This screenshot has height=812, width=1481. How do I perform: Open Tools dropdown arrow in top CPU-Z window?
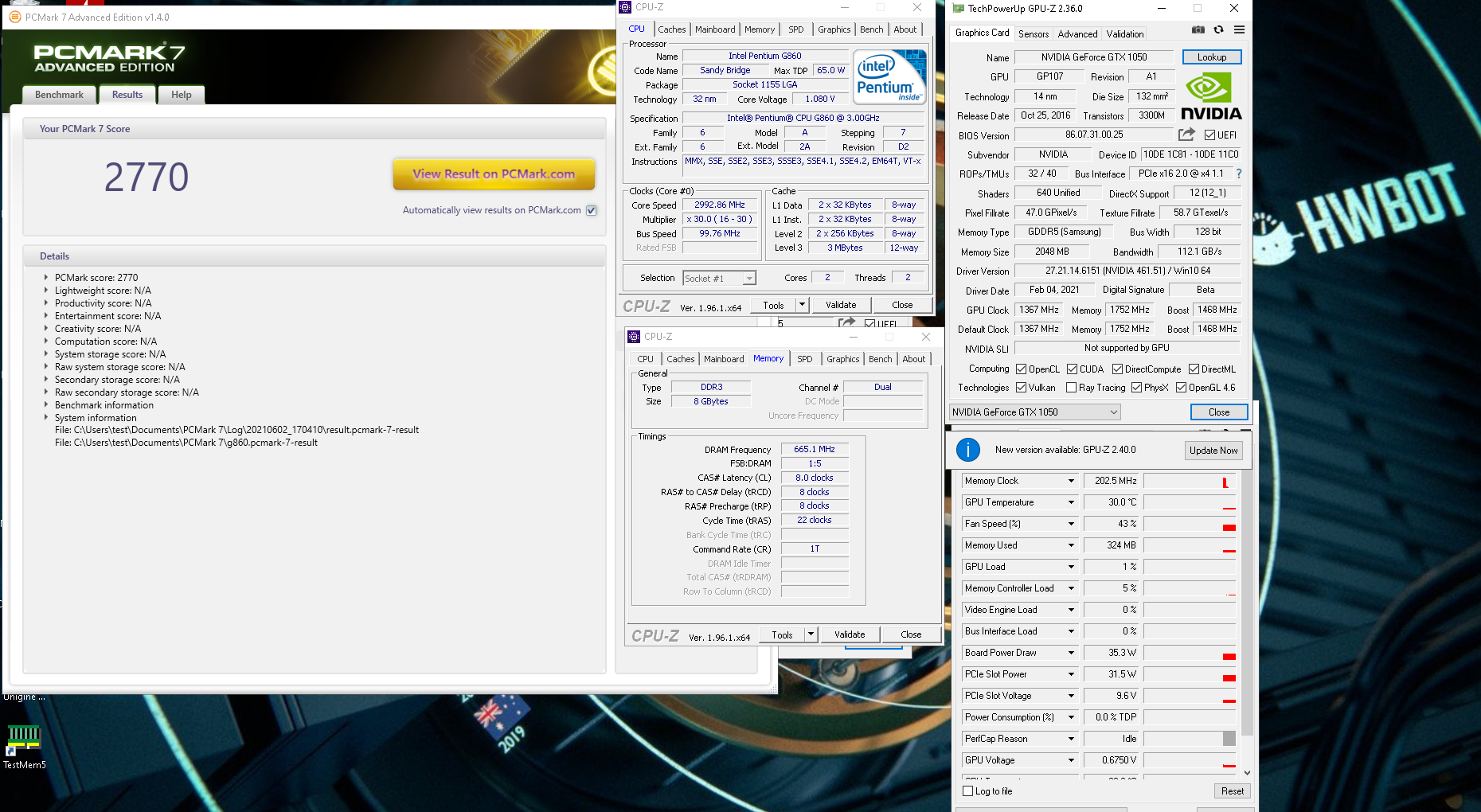[x=802, y=305]
